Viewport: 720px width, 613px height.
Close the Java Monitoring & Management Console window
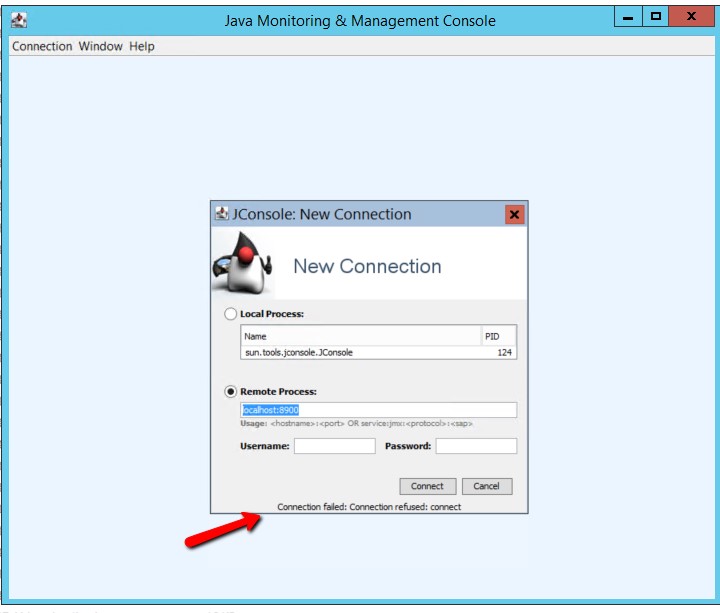[x=692, y=17]
